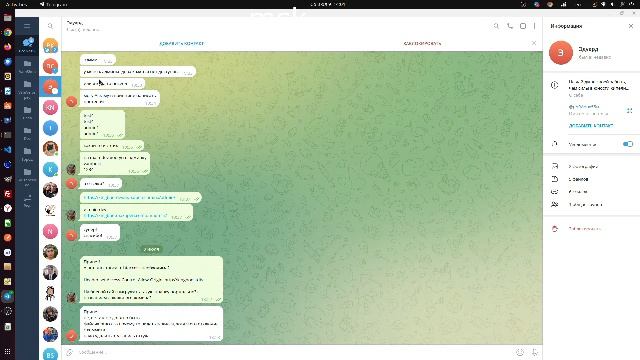Open Visual Studio Code from the dock
640x360 pixels.
7,149
